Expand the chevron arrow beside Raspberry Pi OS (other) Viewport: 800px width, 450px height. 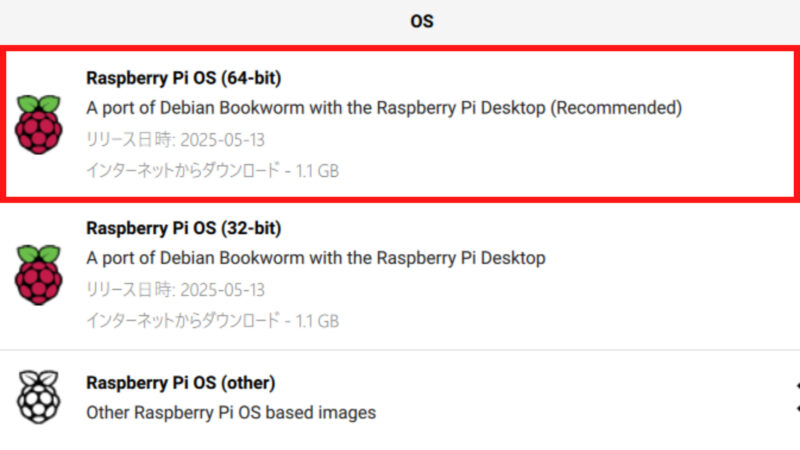pos(797,397)
